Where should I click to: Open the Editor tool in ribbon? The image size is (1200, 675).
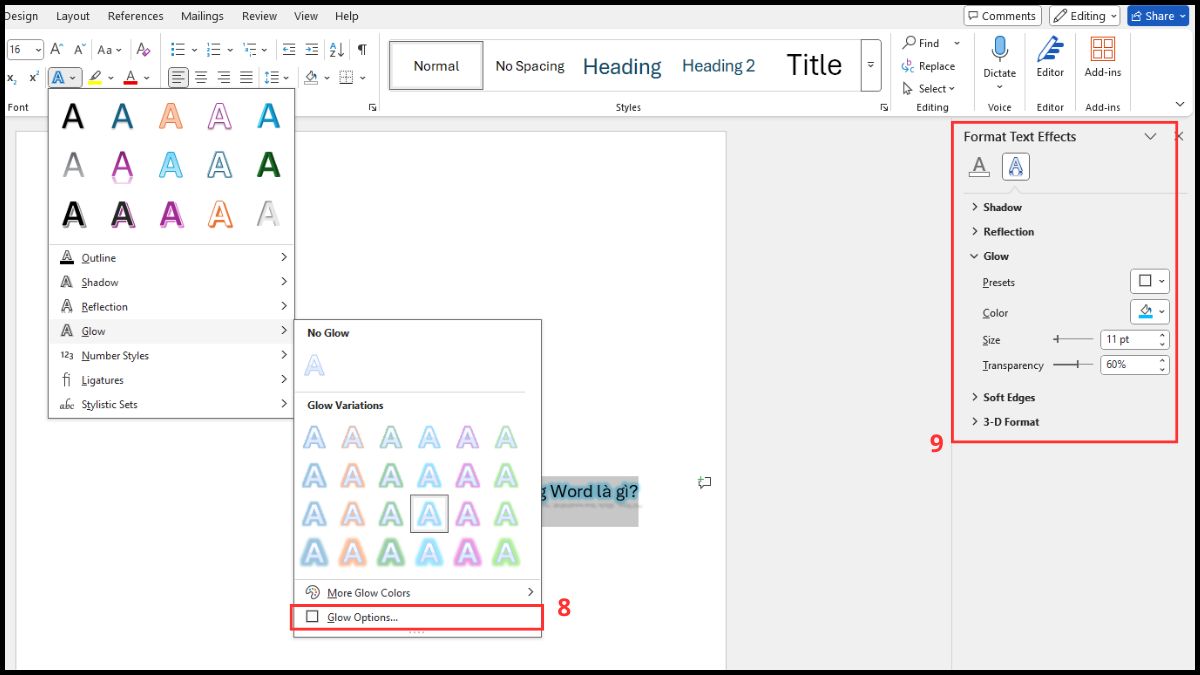[x=1050, y=50]
